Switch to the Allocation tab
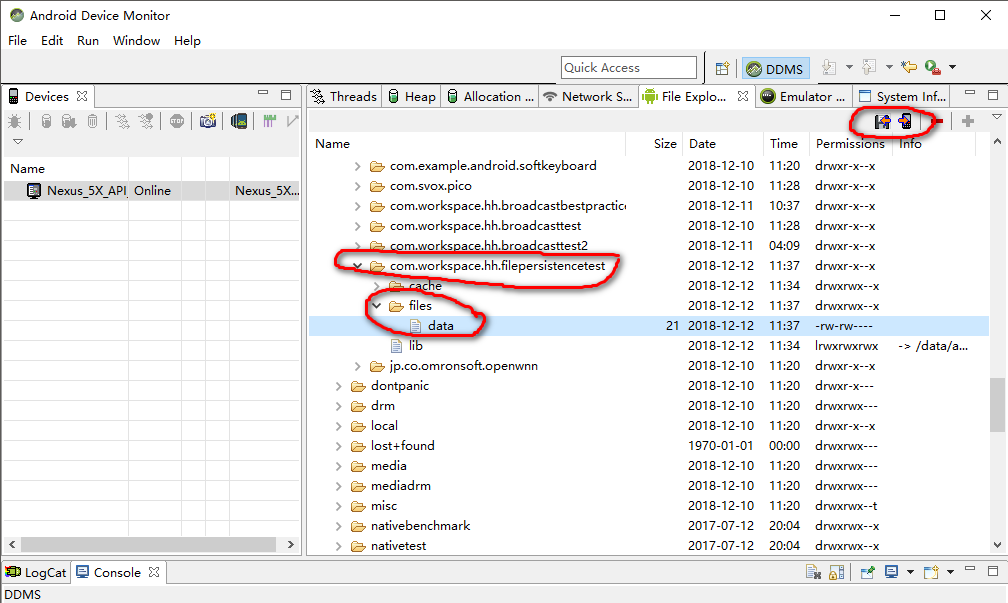Screen dimensions: 1008x603 491,96
